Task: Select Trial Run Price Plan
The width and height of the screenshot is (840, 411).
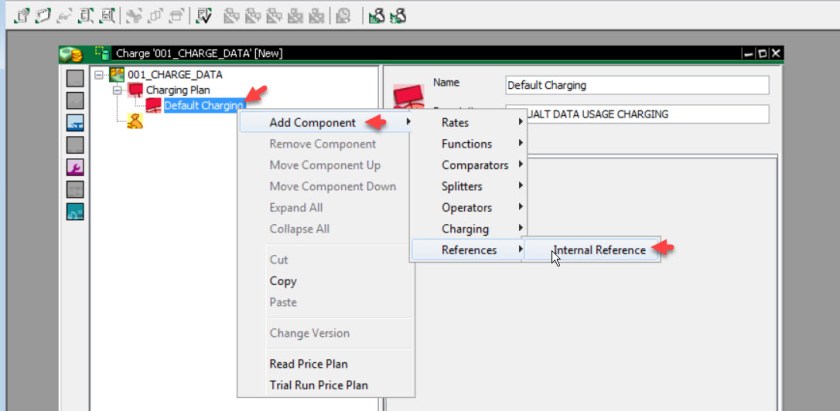Action: 325,385
